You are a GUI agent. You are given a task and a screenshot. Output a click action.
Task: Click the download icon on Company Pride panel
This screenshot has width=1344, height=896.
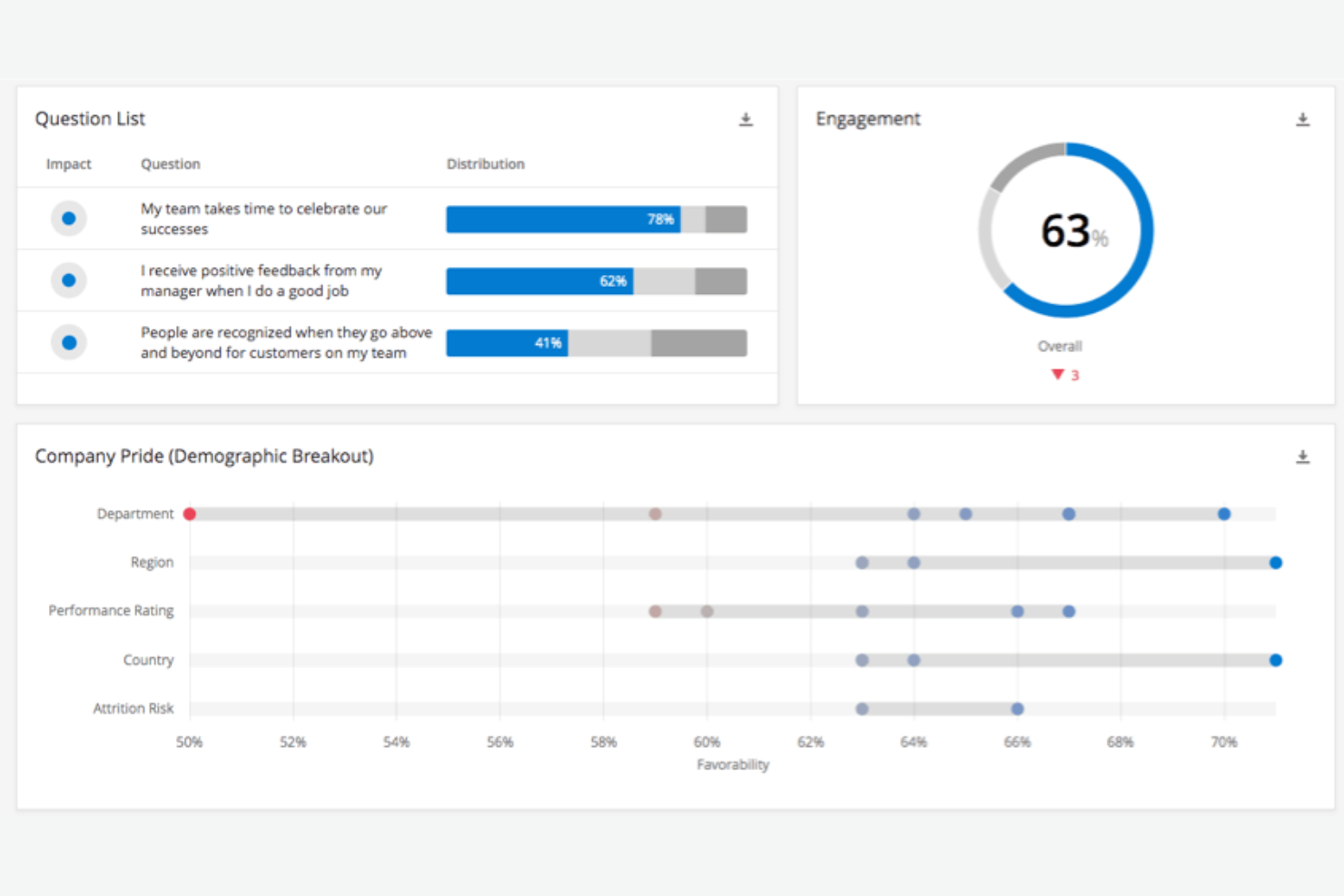click(x=1303, y=457)
